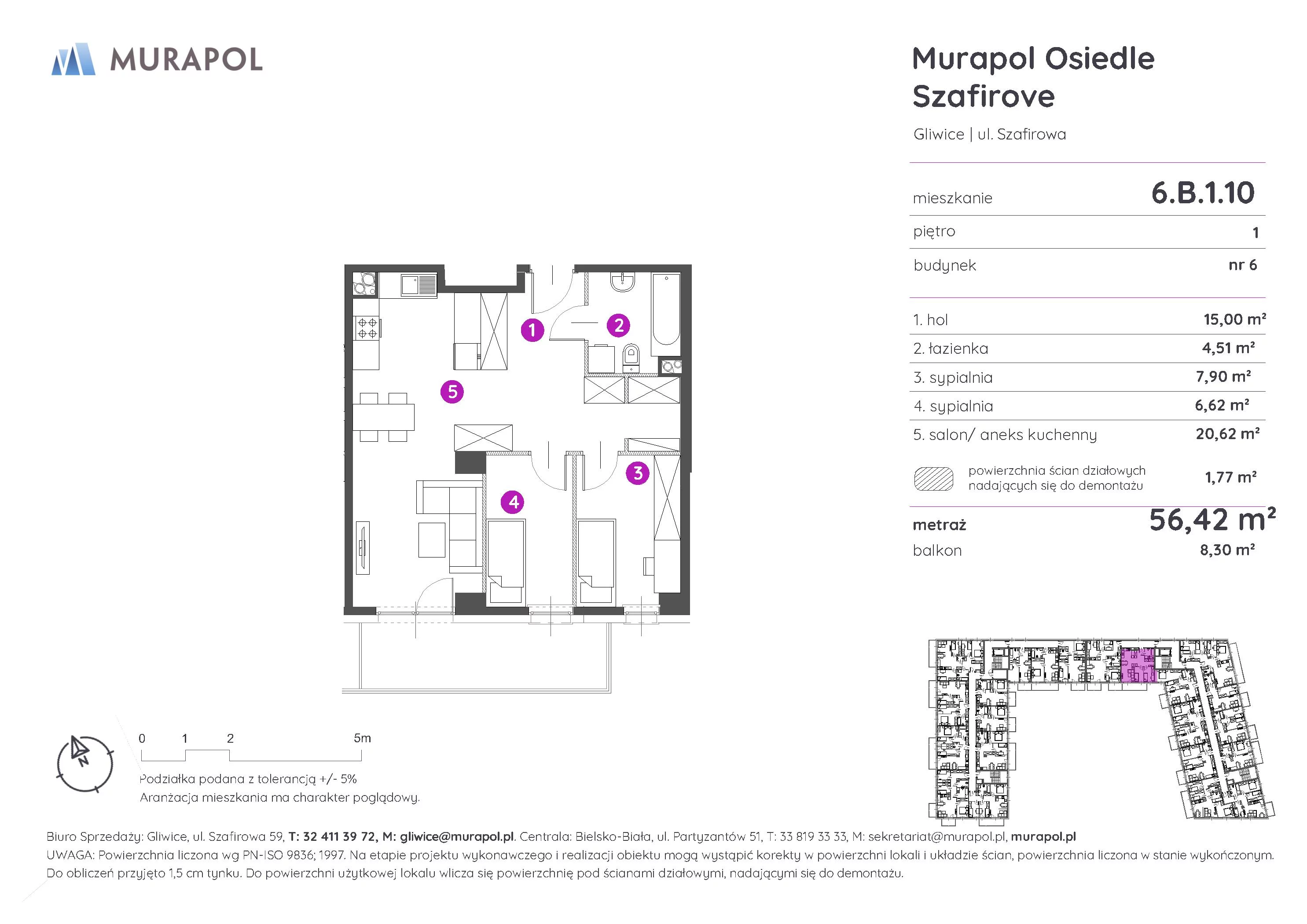Click the apartment number 6.B.1.10
Image resolution: width=1307 pixels, height=924 pixels.
pyautogui.click(x=1203, y=193)
